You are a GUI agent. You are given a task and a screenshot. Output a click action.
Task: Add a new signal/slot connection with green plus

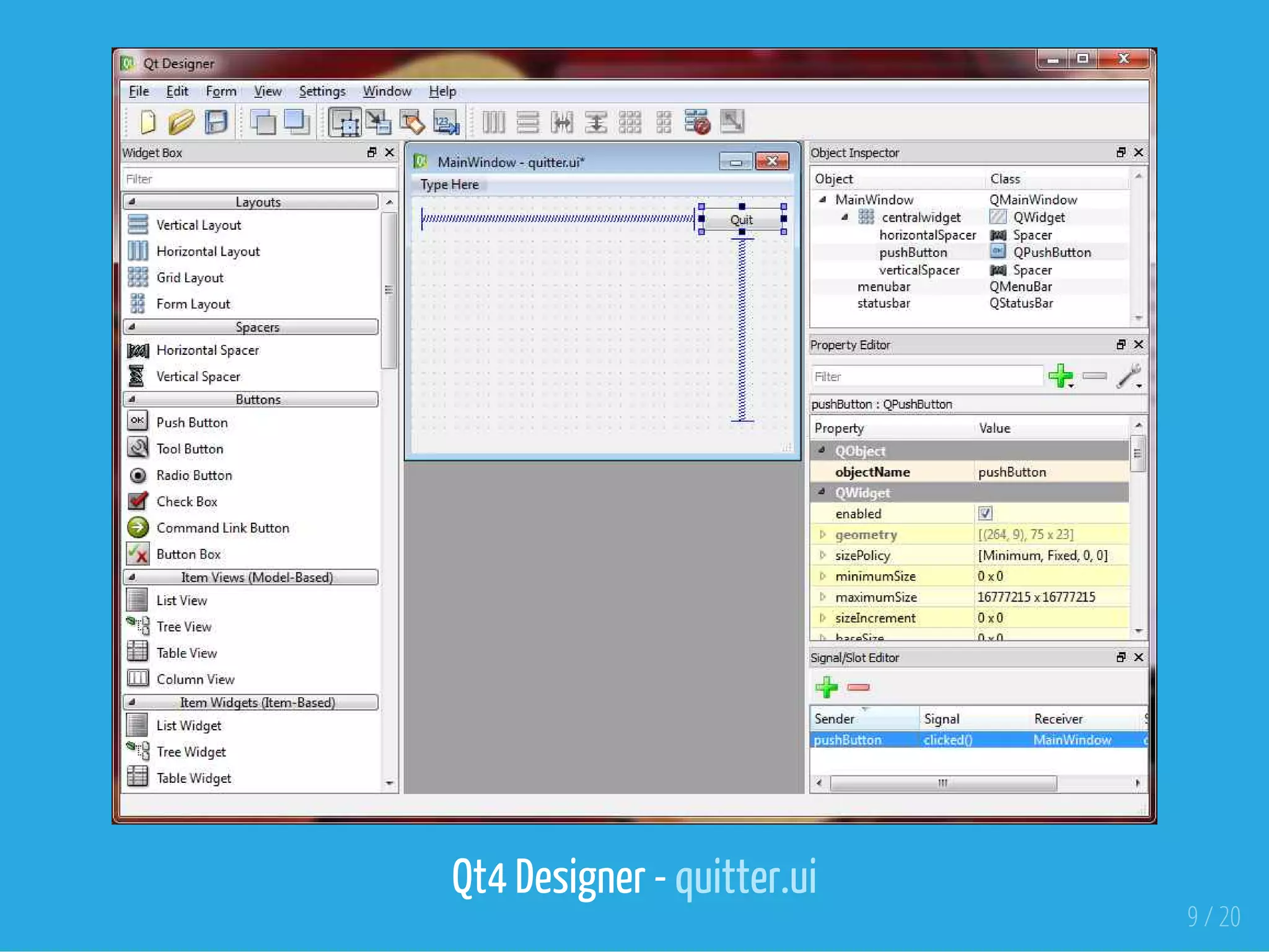coord(827,687)
